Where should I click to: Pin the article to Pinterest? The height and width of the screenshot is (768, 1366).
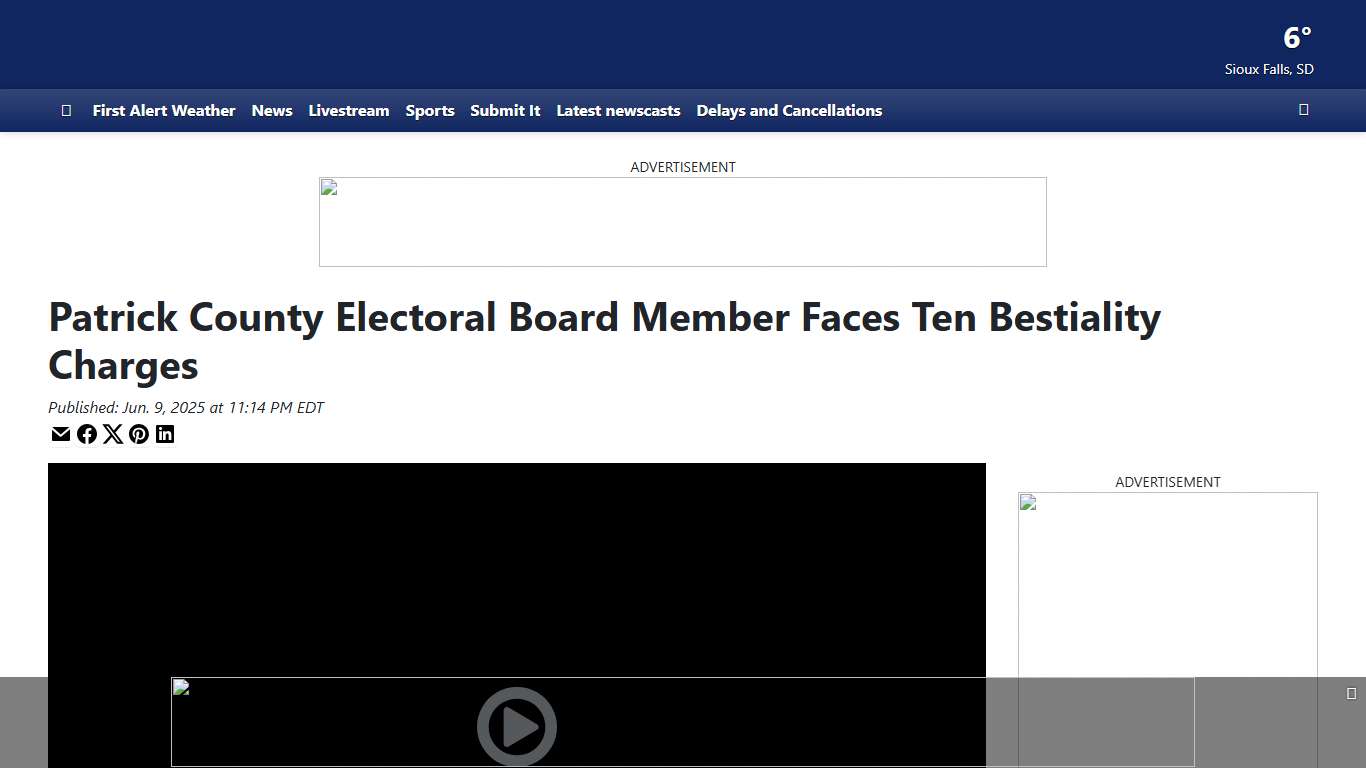point(139,434)
